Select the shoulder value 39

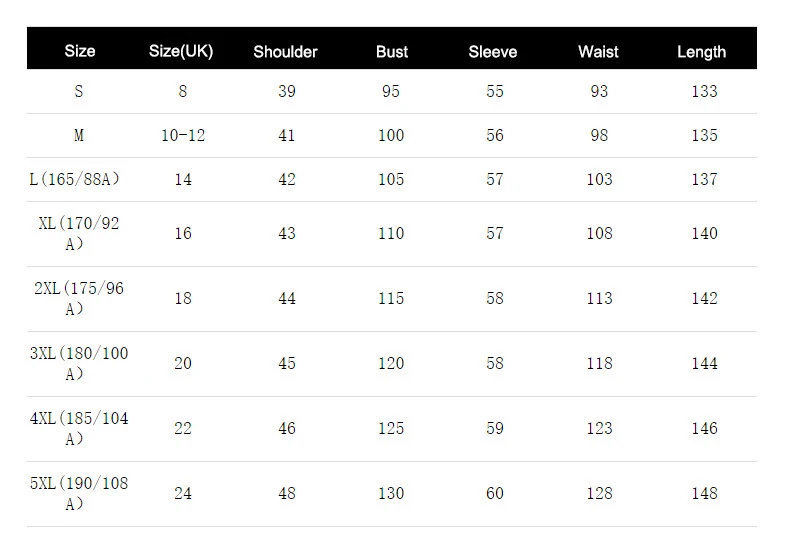pyautogui.click(x=287, y=92)
